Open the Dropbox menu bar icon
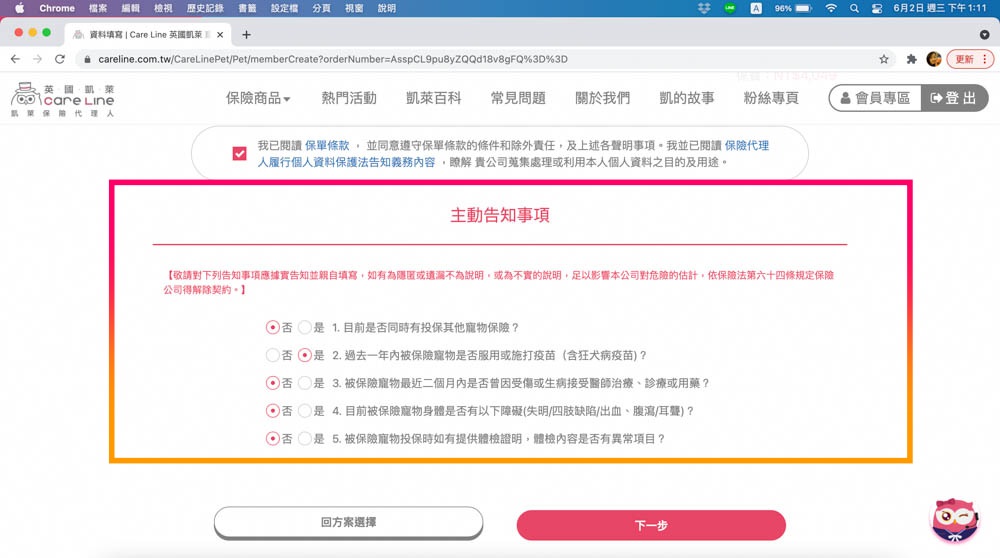The height and width of the screenshot is (558, 1000). [x=704, y=8]
